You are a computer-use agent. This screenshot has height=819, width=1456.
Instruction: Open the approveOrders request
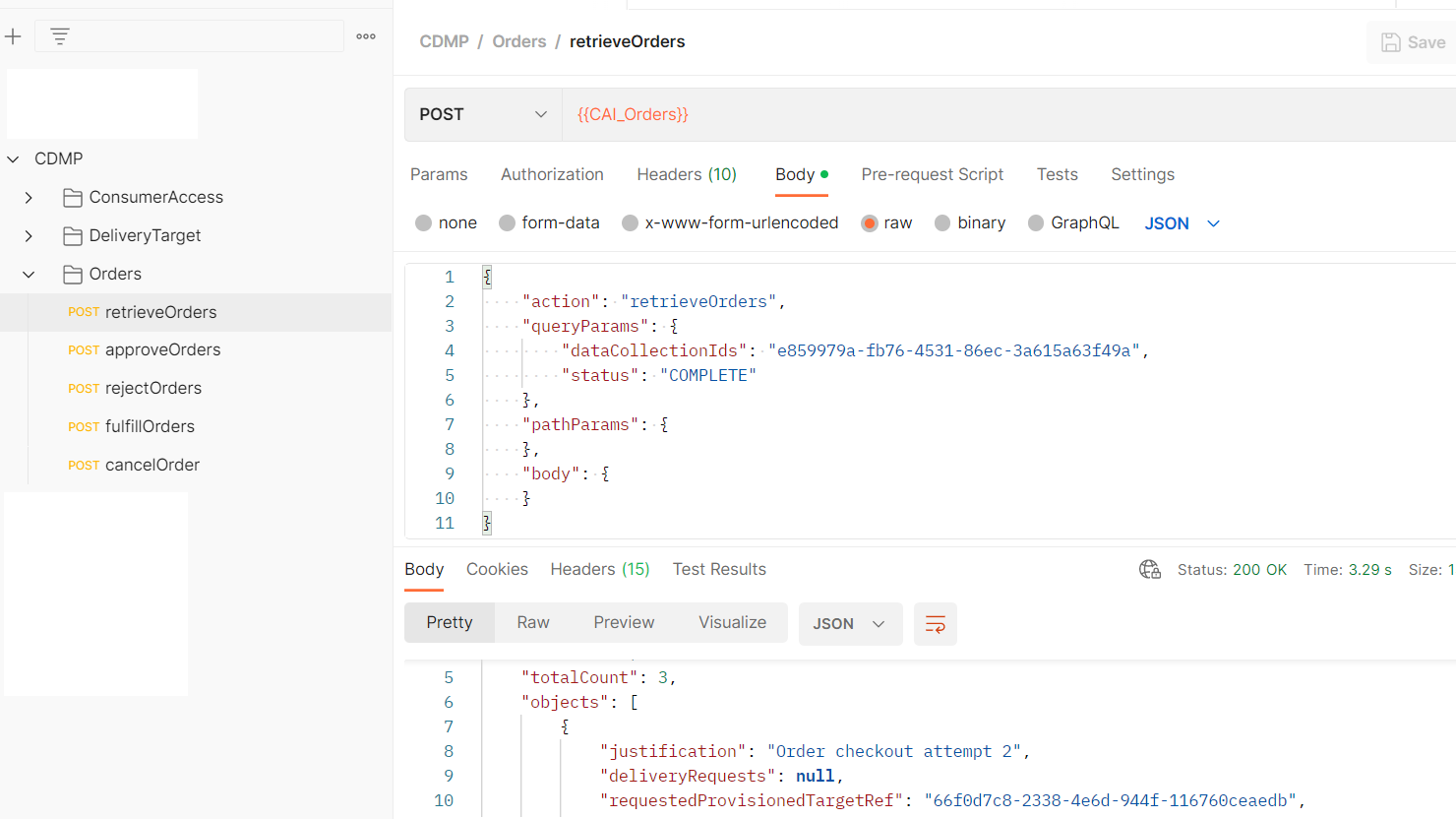(162, 350)
